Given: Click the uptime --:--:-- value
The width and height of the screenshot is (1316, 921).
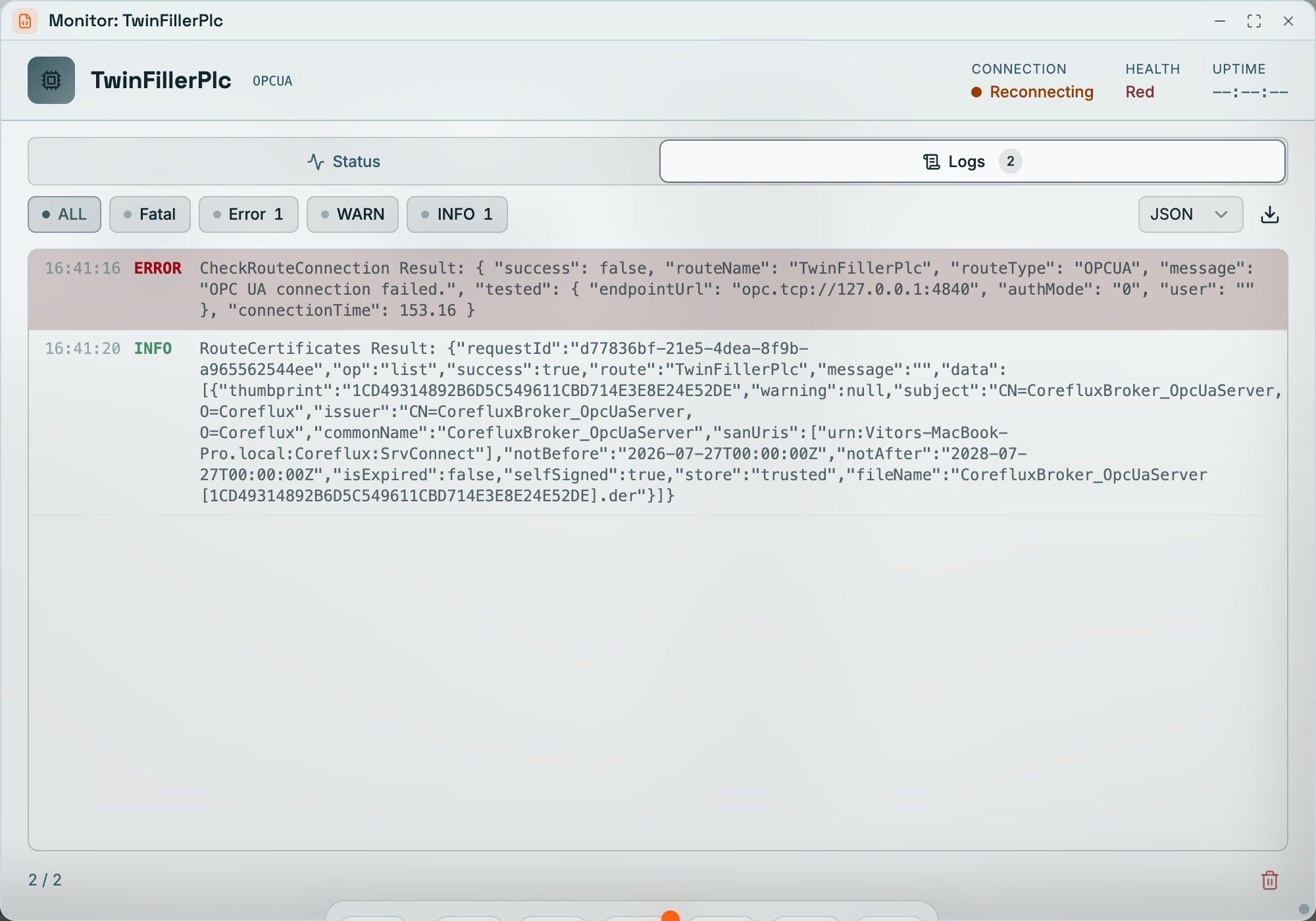Looking at the screenshot, I should point(1250,92).
